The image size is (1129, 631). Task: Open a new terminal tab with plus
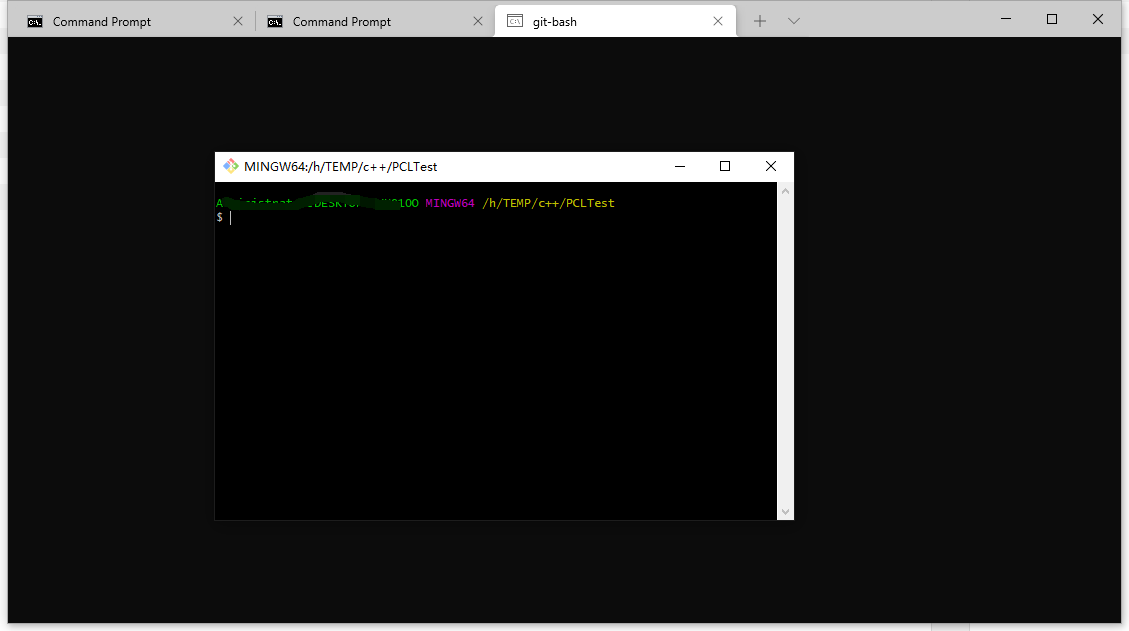(760, 22)
